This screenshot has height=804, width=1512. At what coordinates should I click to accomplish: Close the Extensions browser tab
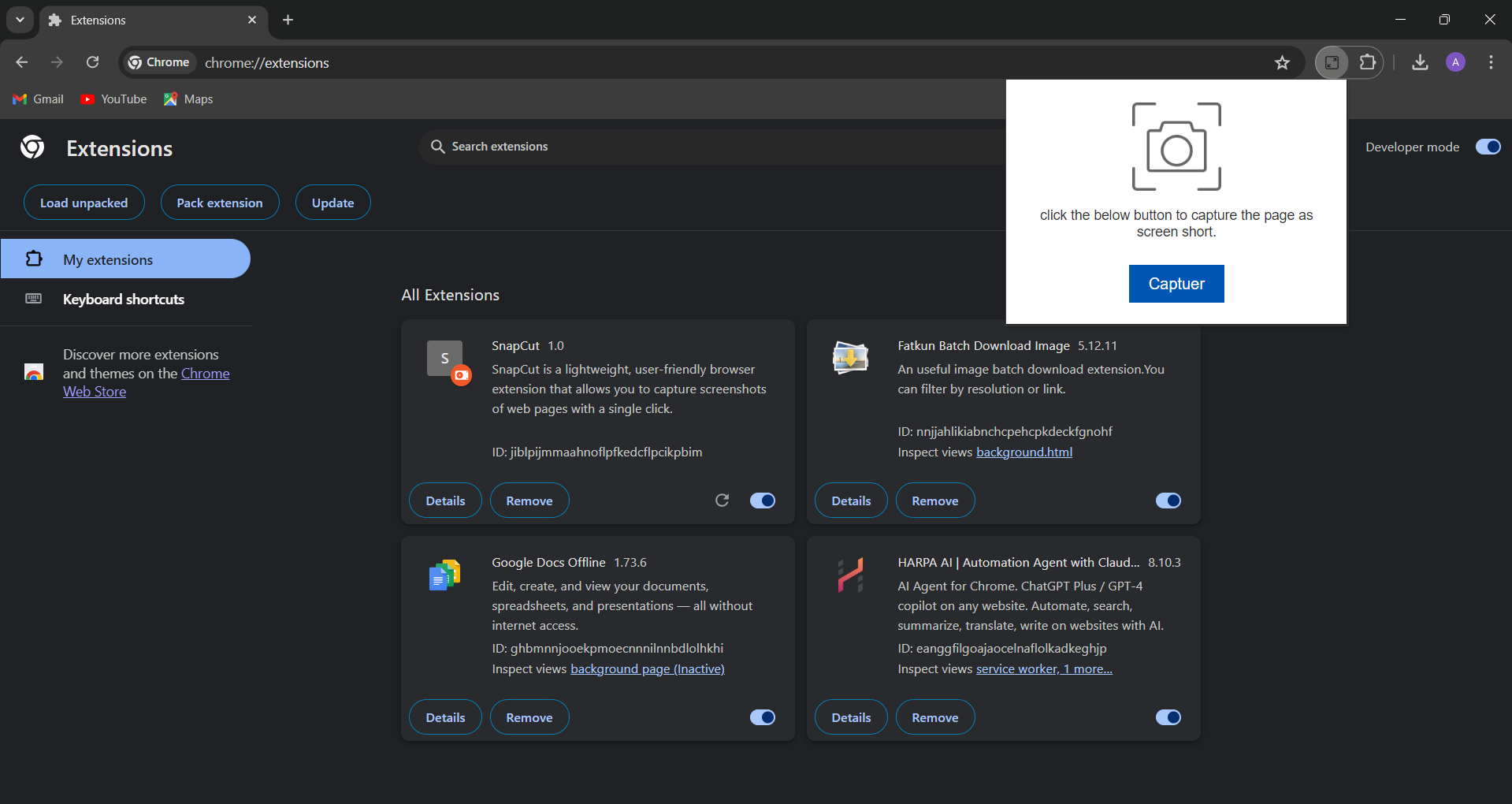point(252,20)
